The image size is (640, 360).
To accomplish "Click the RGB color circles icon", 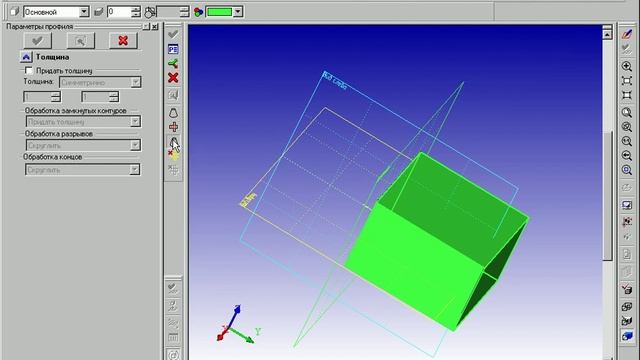I will (199, 12).
